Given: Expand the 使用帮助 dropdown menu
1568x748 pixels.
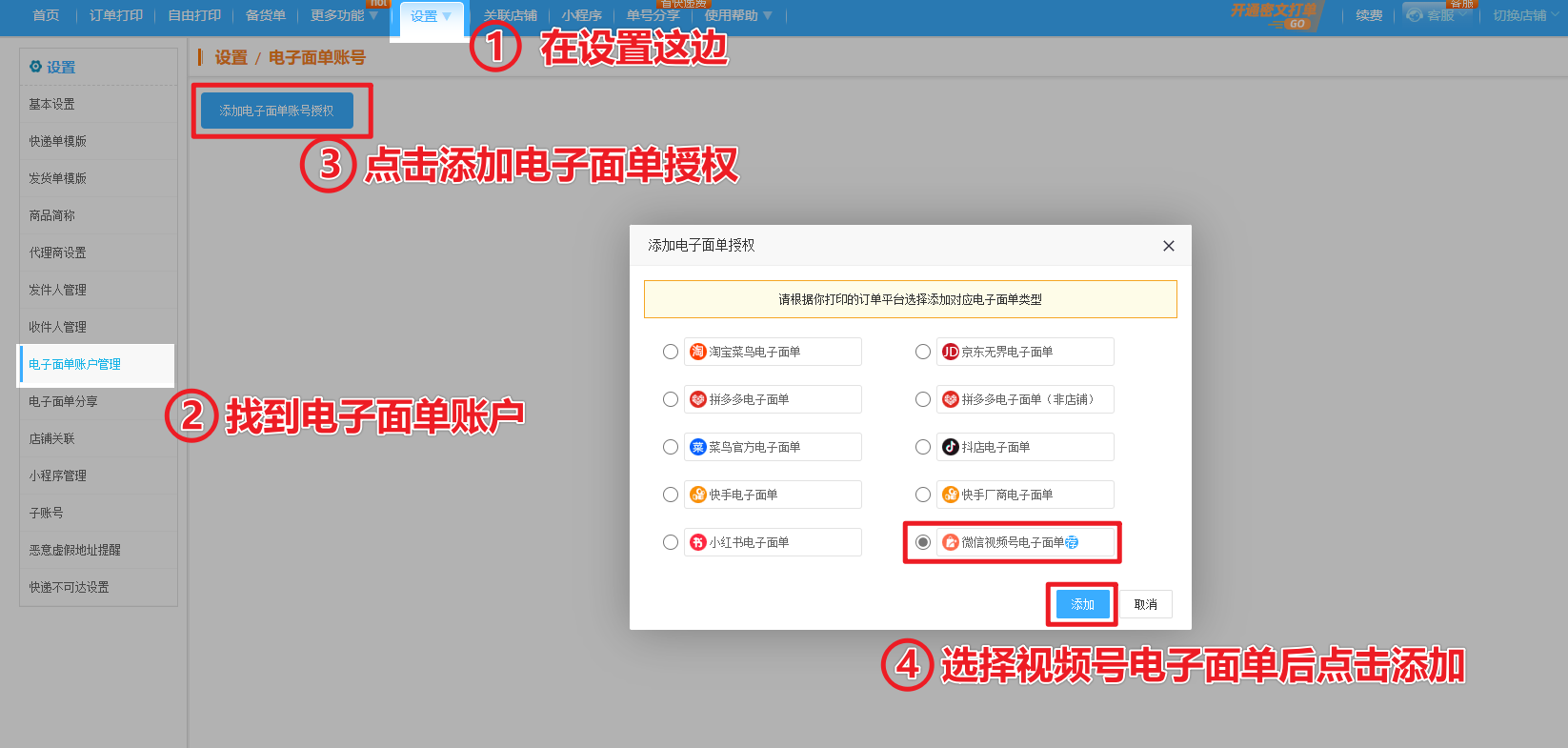Looking at the screenshot, I should point(768,15).
